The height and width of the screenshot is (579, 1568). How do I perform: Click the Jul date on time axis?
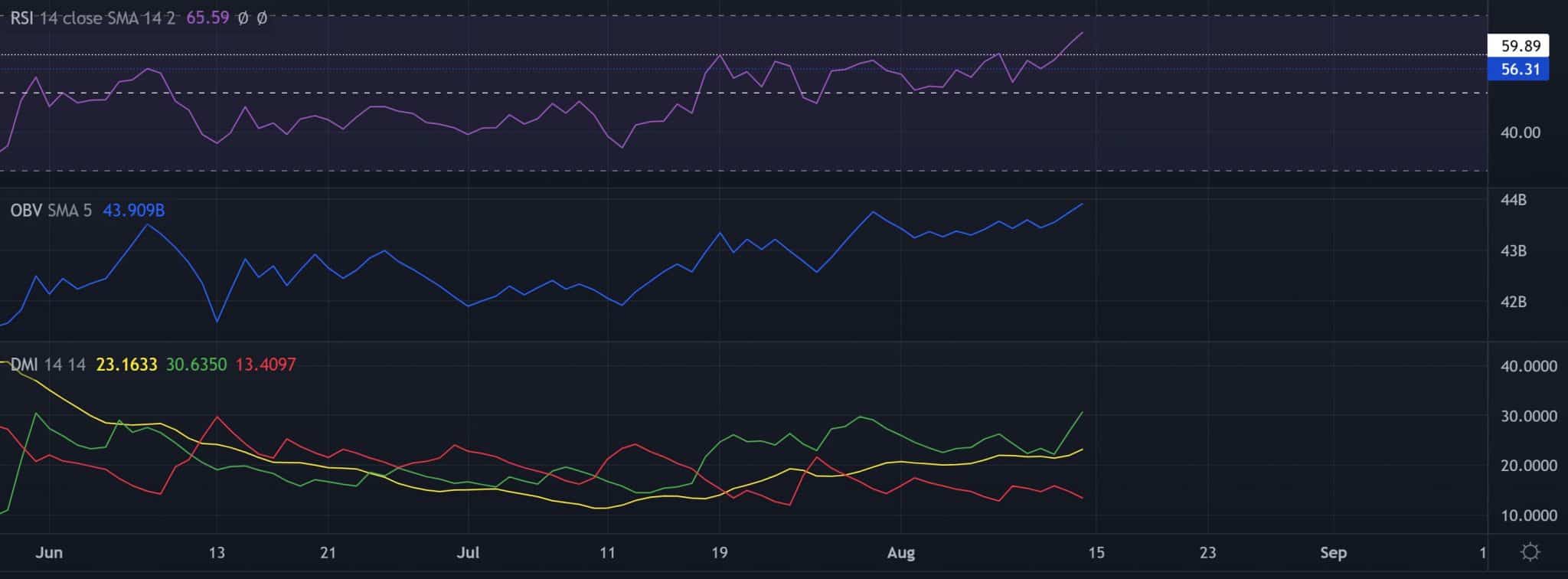point(468,552)
